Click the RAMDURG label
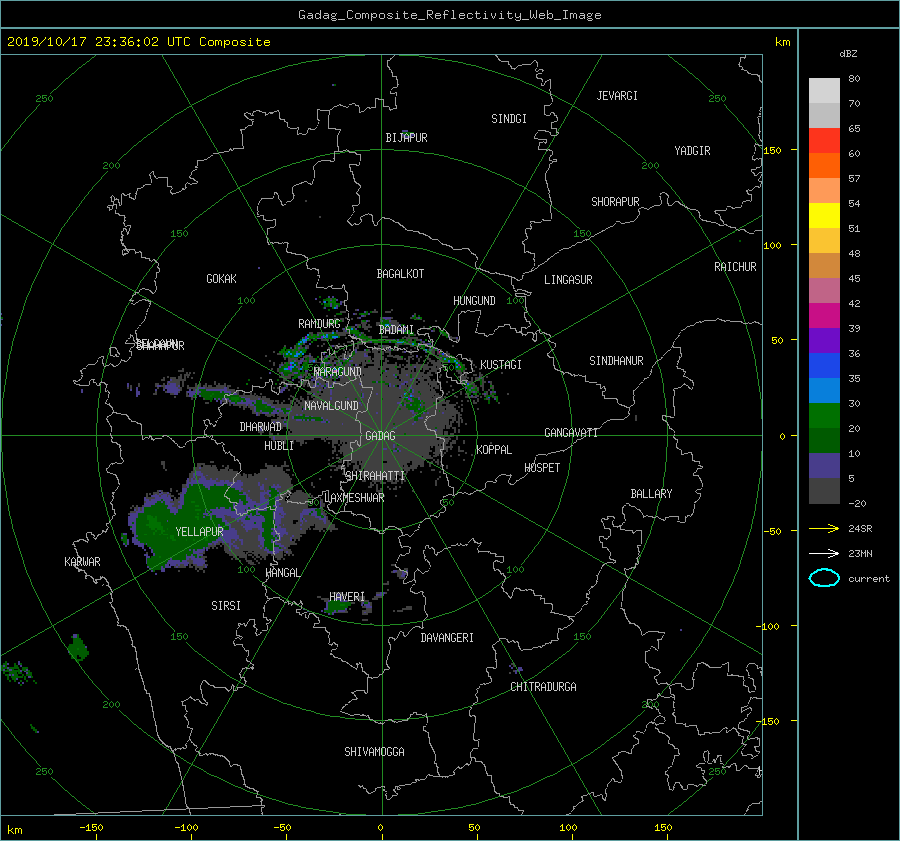900x841 pixels. pos(319,324)
